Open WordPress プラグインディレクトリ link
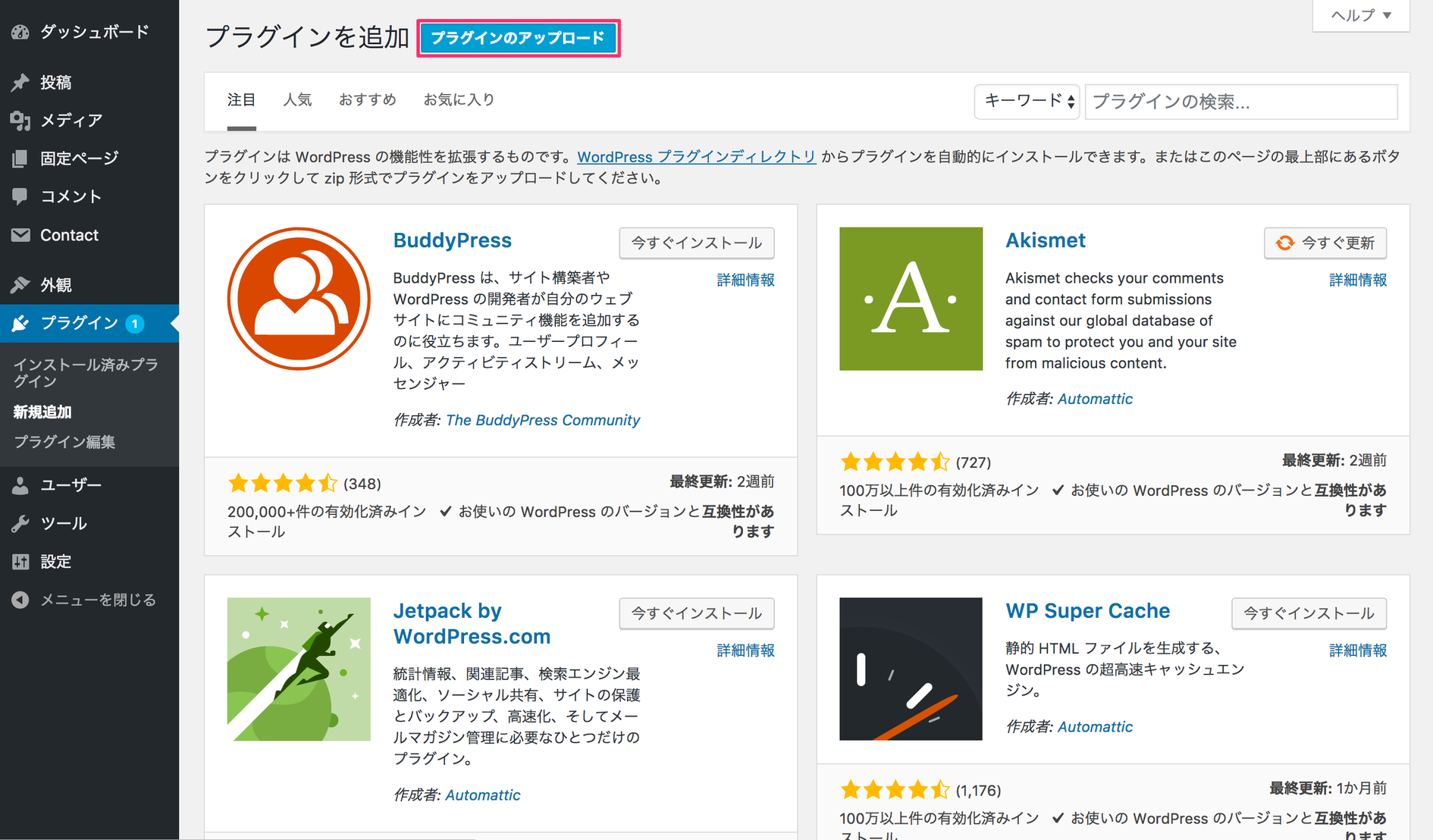This screenshot has width=1433, height=840. (696, 157)
